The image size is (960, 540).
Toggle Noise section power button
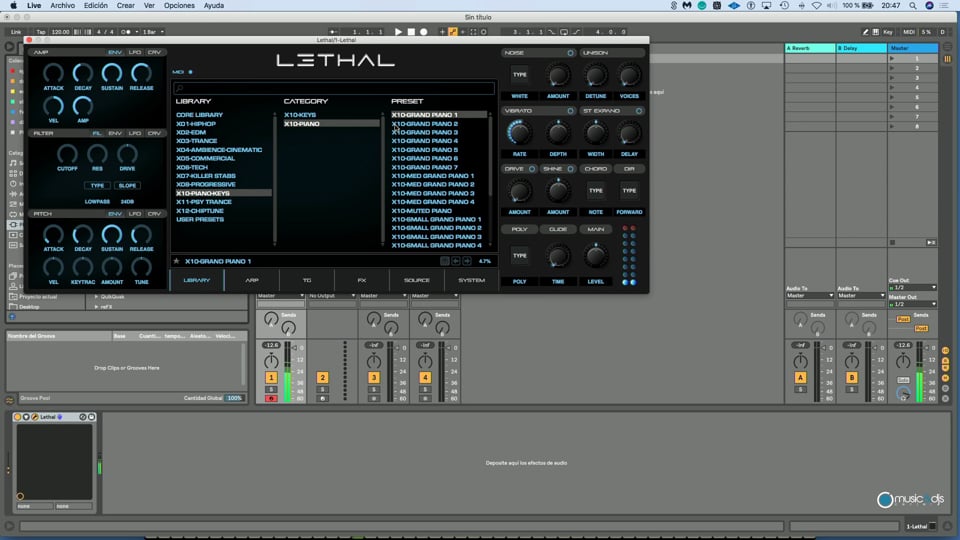570,53
